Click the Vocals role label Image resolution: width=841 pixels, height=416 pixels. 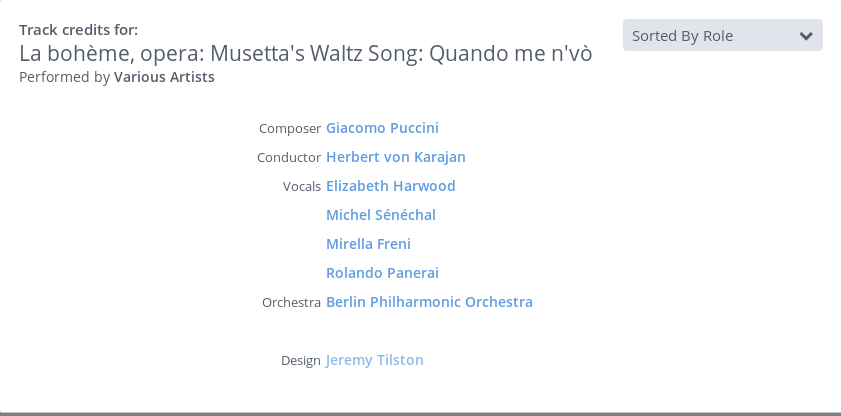pos(301,187)
